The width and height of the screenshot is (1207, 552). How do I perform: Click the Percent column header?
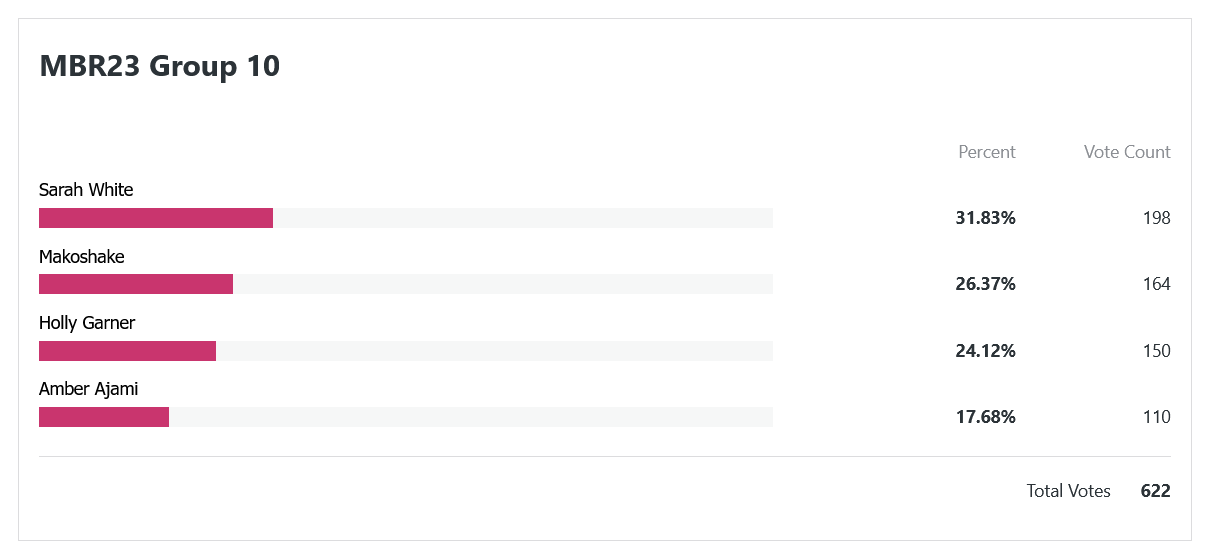(987, 152)
